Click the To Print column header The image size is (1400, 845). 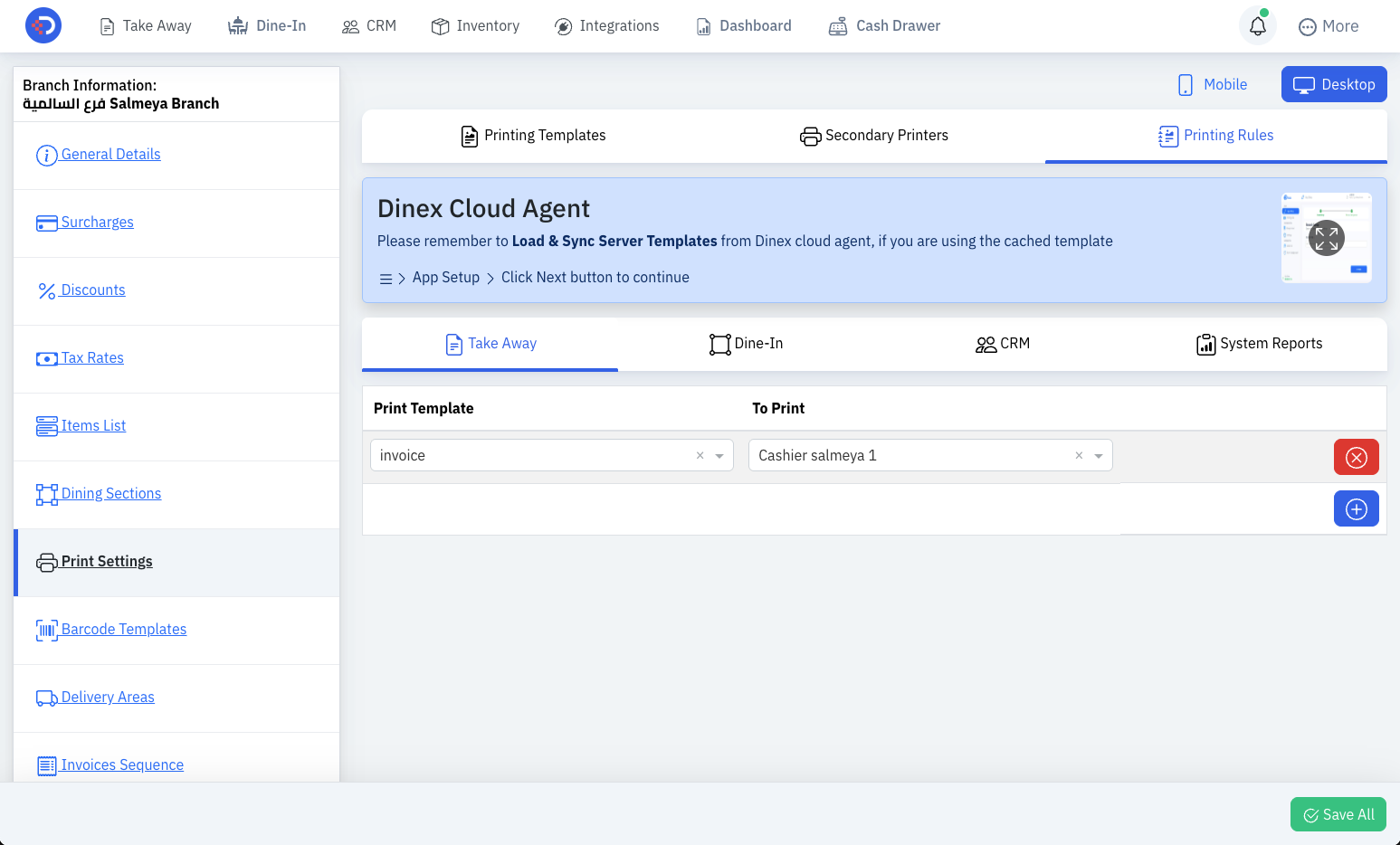pos(778,409)
